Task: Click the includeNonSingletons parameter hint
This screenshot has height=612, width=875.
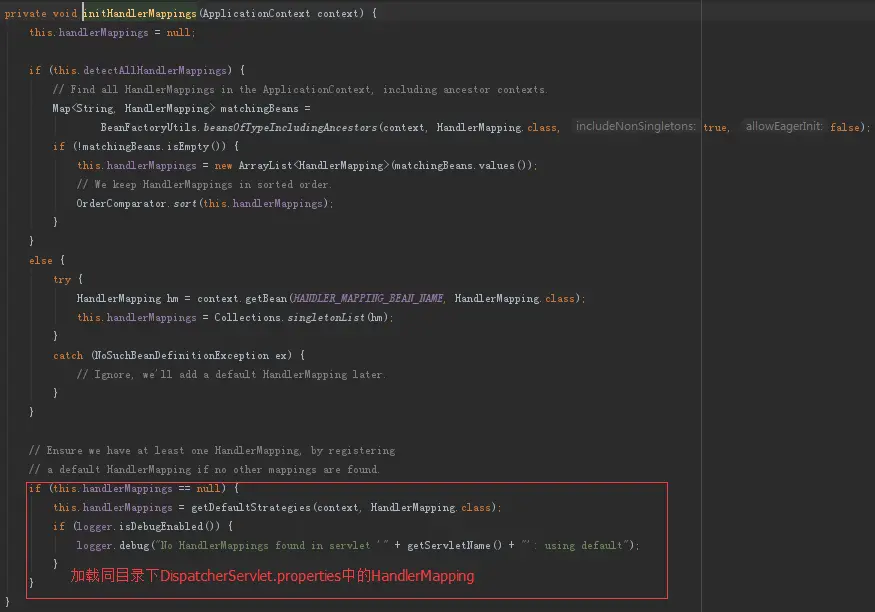Action: tap(636, 127)
